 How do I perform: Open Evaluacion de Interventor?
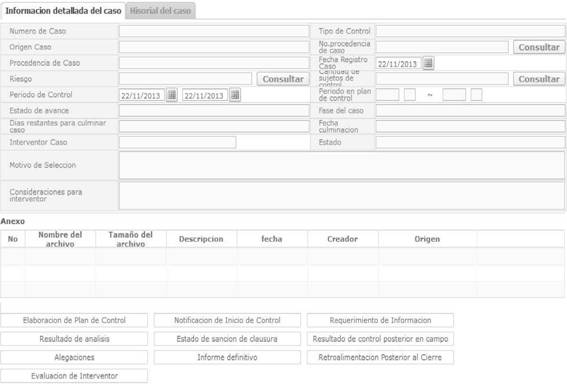click(74, 376)
